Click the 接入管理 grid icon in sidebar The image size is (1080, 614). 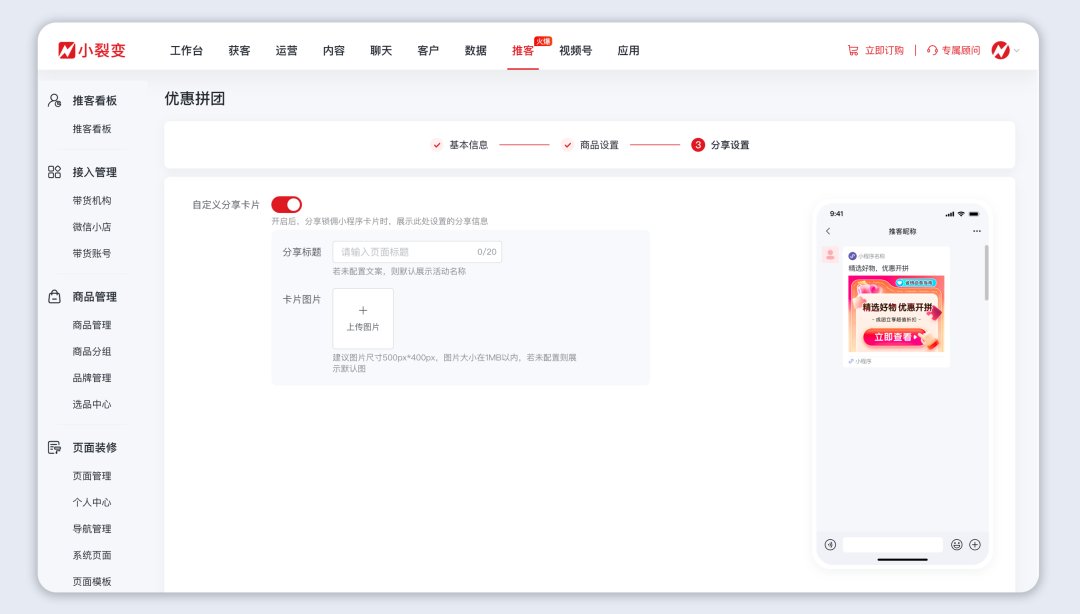tap(53, 171)
